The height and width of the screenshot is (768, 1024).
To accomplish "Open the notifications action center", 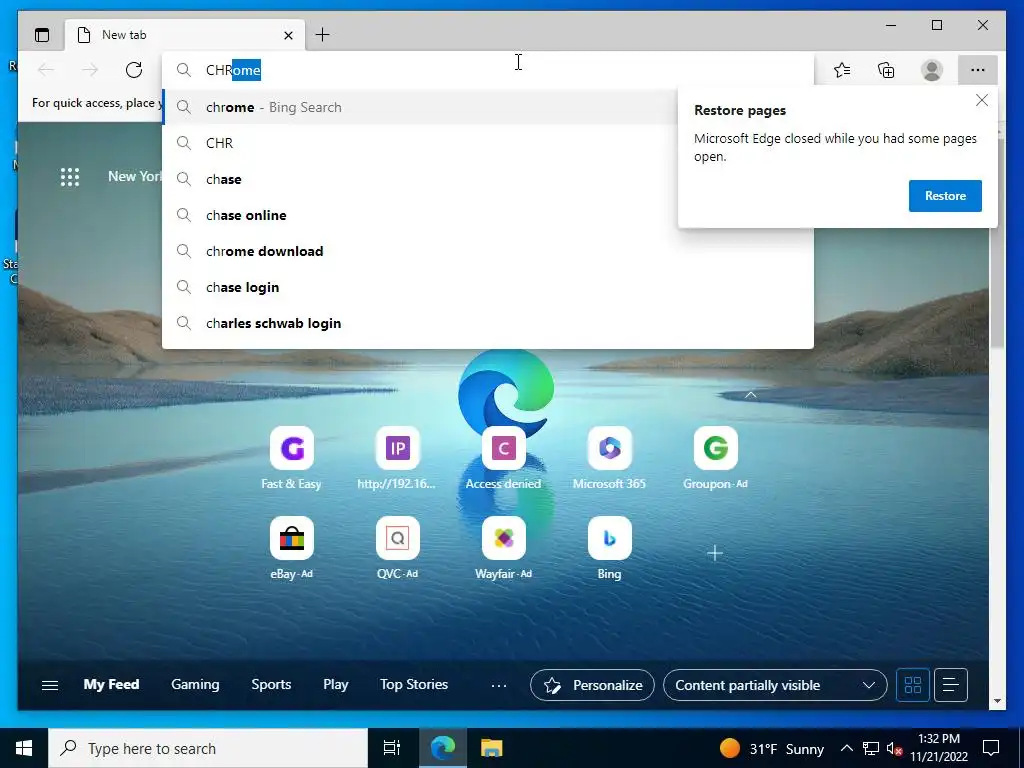I will (991, 748).
